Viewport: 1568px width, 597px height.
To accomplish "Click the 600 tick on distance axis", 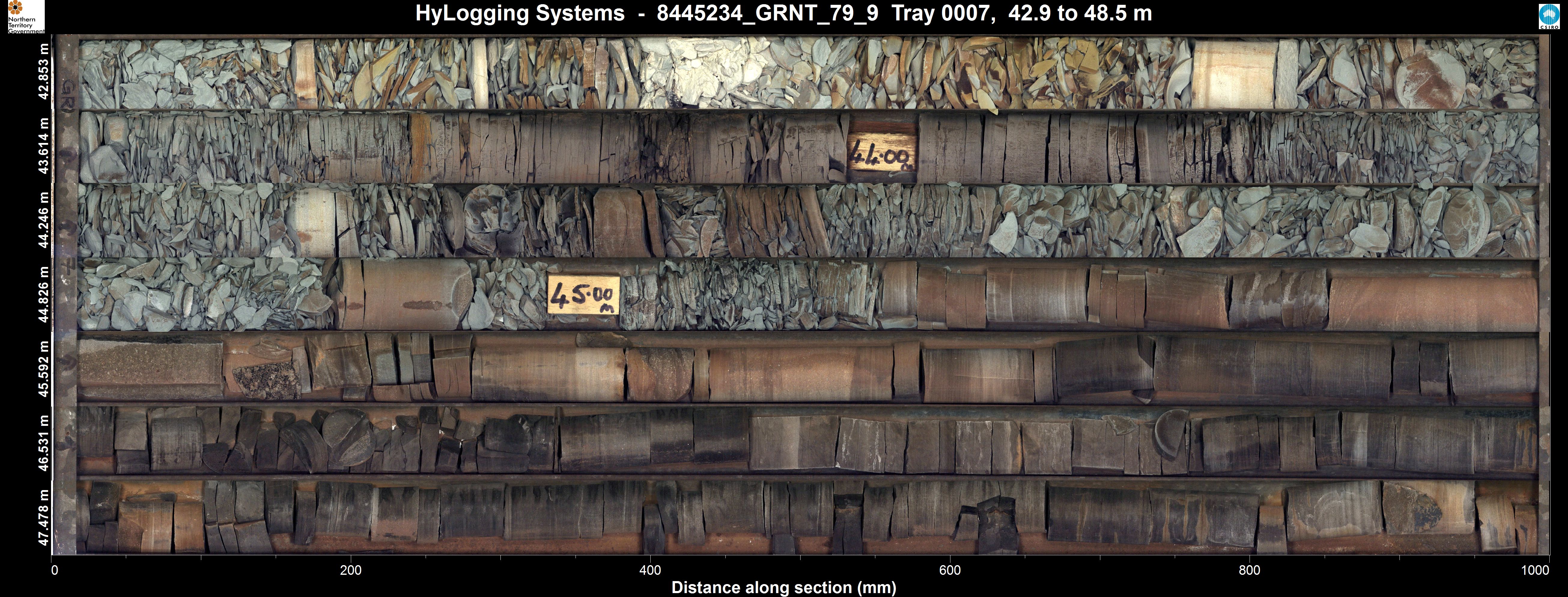I will pos(950,570).
